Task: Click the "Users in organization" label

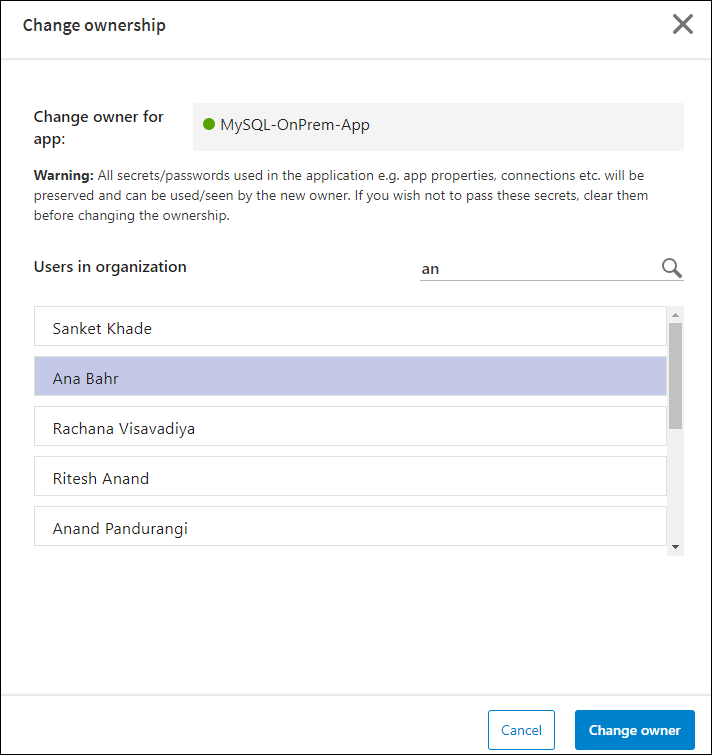Action: tap(110, 267)
